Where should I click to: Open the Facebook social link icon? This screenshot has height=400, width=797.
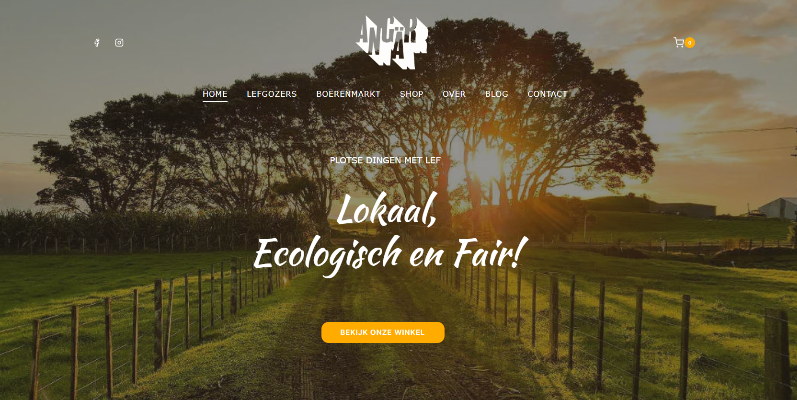(x=97, y=43)
